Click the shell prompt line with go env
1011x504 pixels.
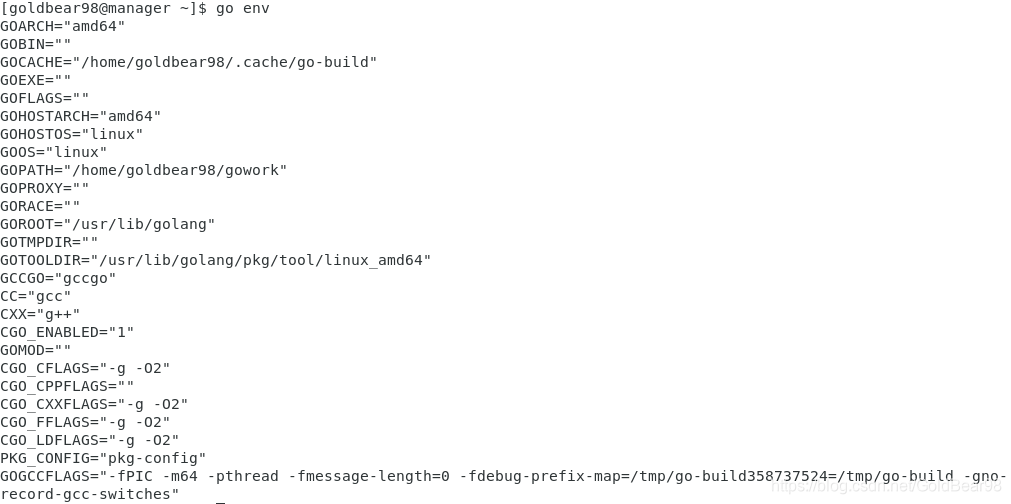(135, 8)
